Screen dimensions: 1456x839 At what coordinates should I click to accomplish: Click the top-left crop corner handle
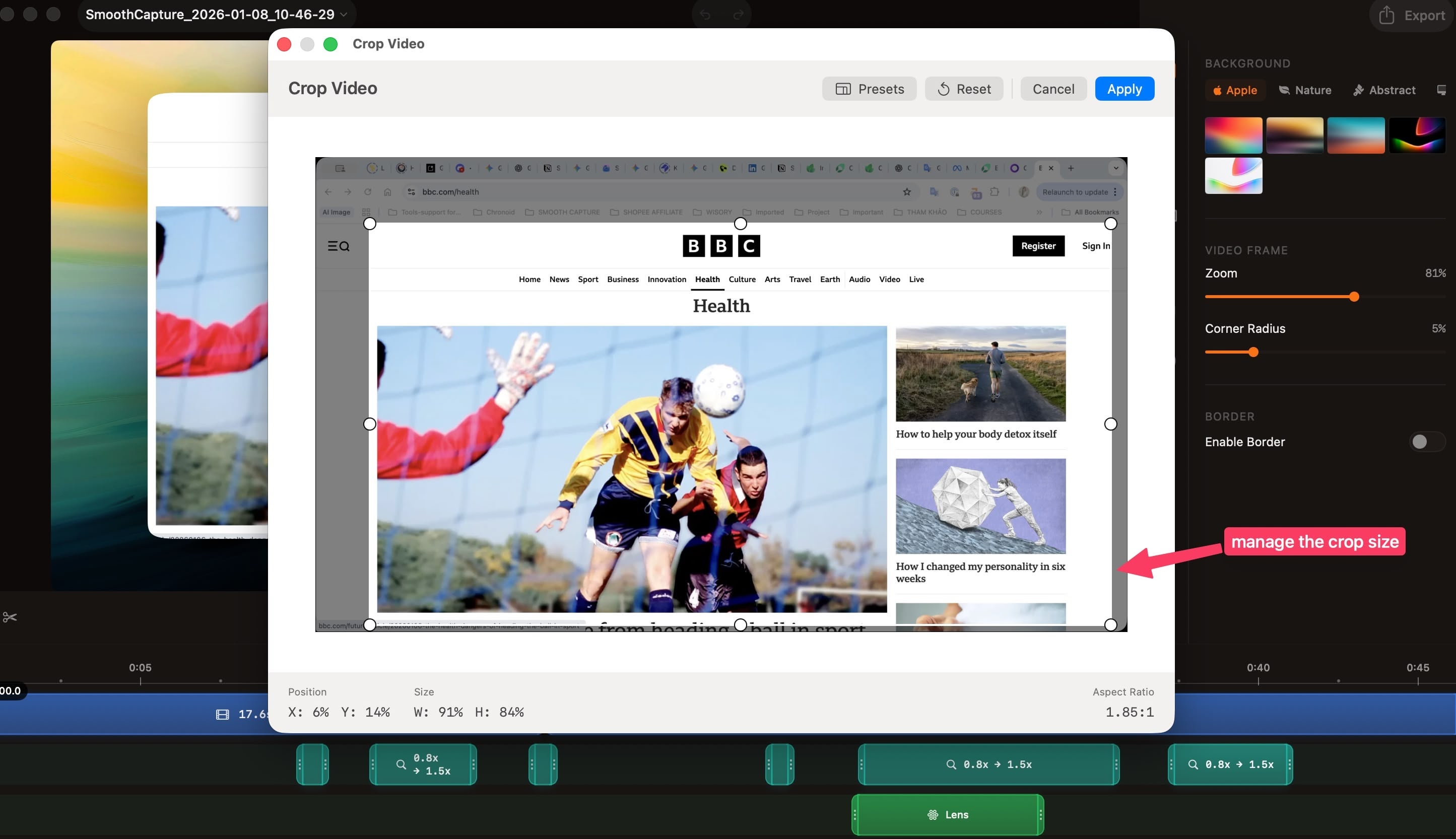[x=370, y=224]
